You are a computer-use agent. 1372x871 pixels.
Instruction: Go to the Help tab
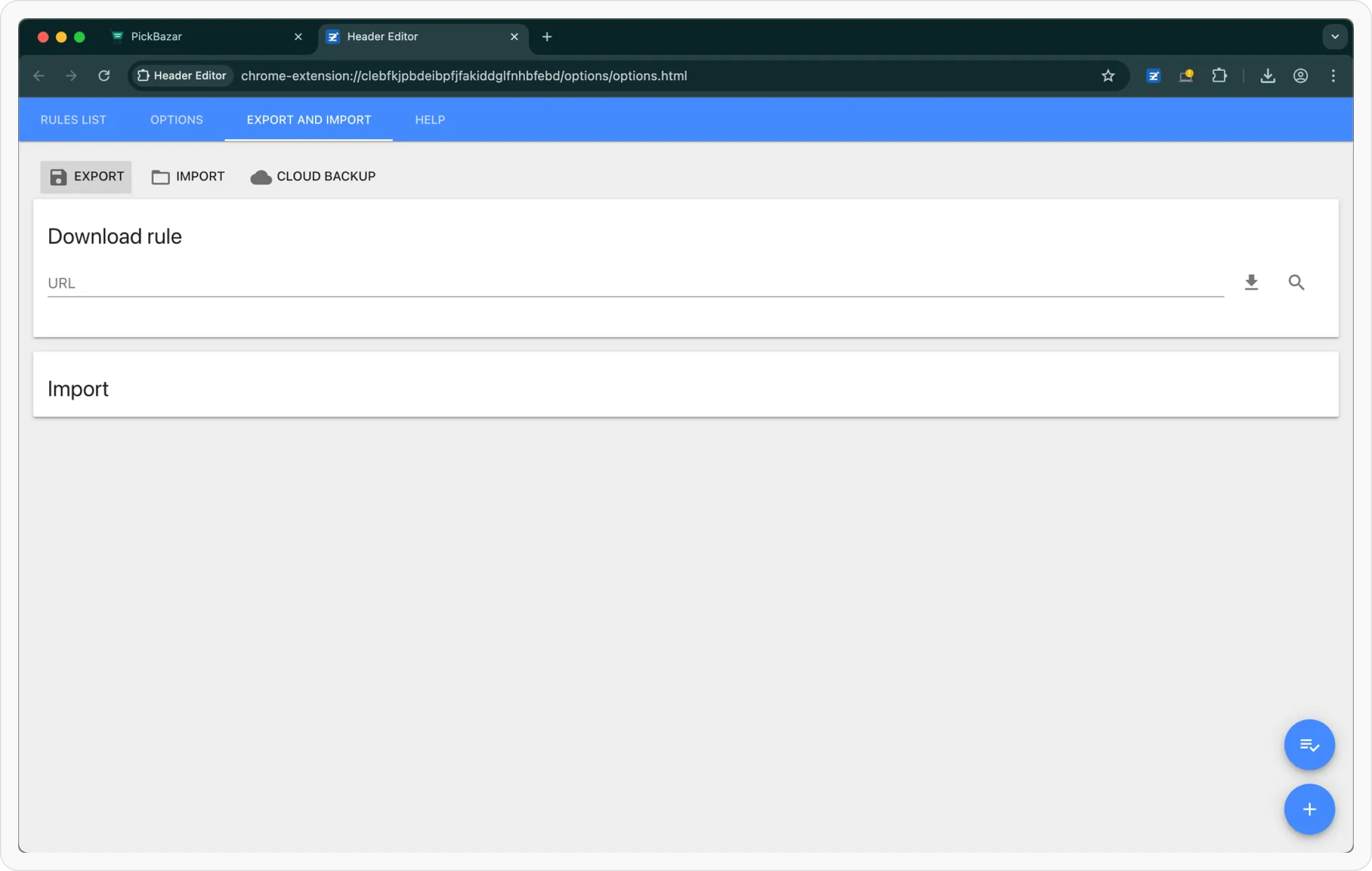pos(429,120)
